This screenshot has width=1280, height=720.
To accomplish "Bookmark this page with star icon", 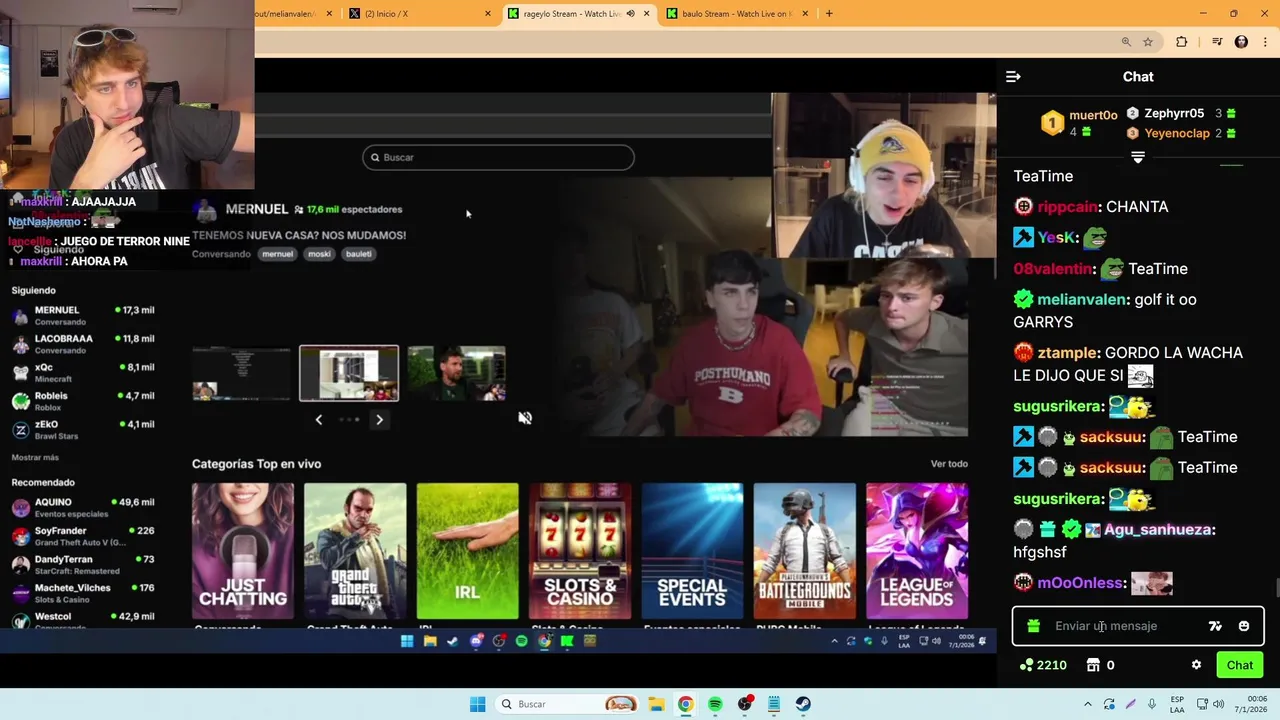I will (x=1148, y=42).
